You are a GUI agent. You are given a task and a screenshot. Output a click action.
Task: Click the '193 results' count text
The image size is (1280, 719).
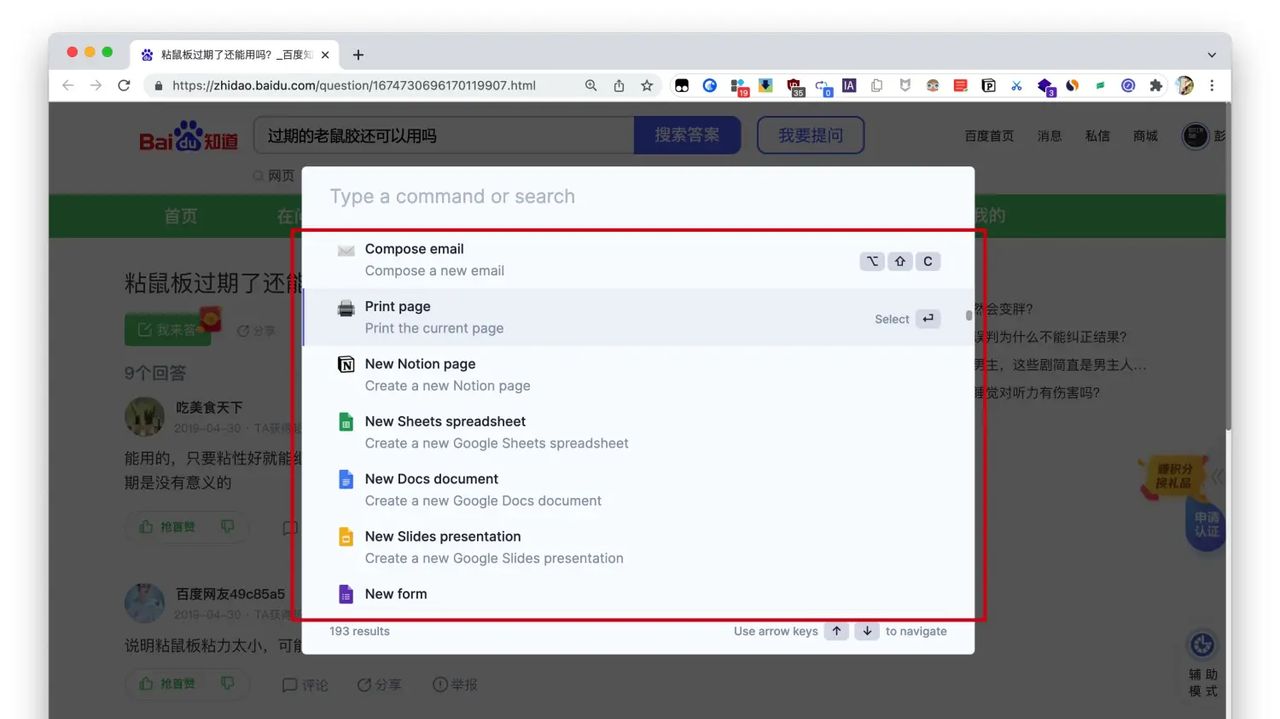(x=360, y=631)
